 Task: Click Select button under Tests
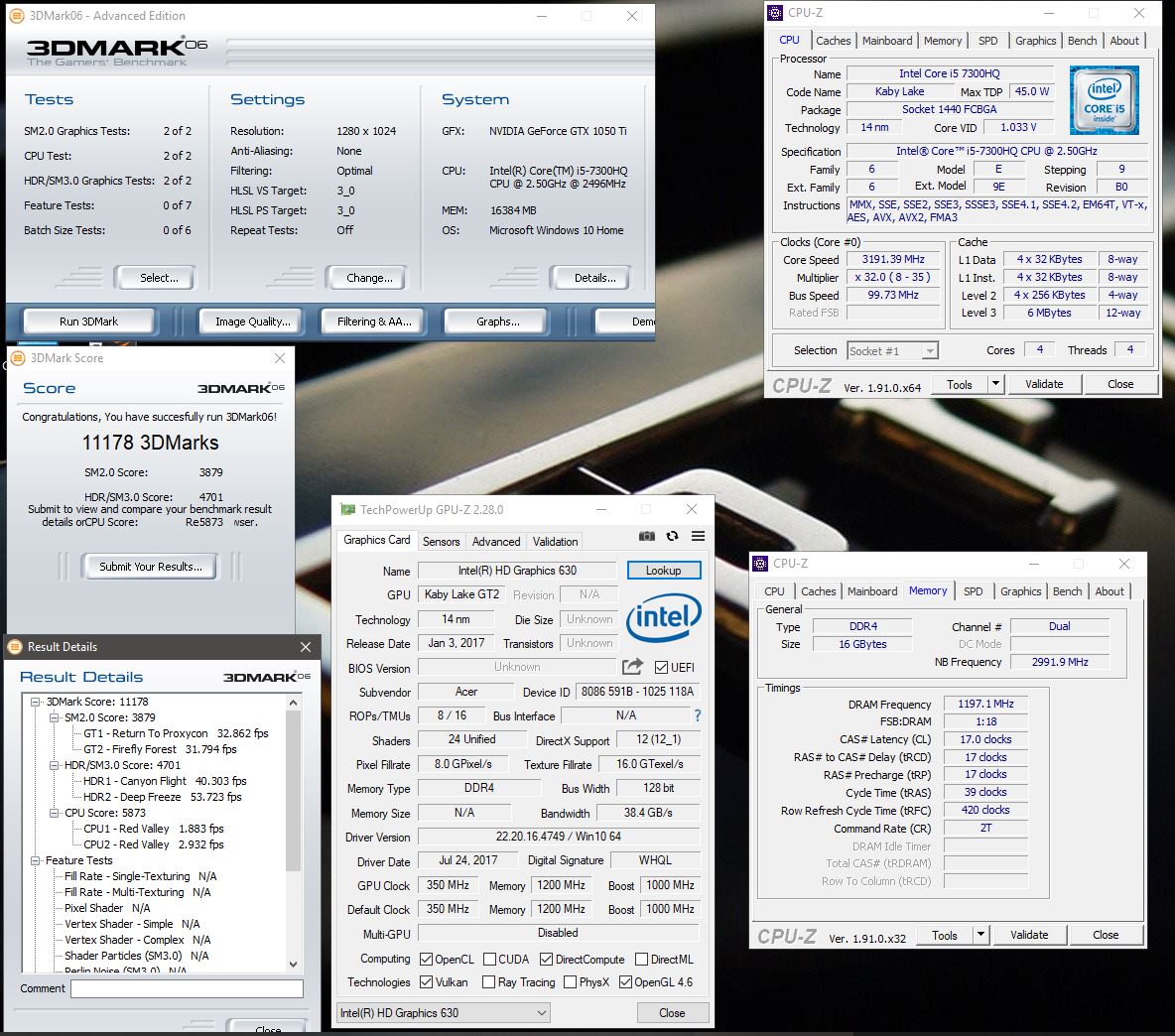pyautogui.click(x=155, y=278)
